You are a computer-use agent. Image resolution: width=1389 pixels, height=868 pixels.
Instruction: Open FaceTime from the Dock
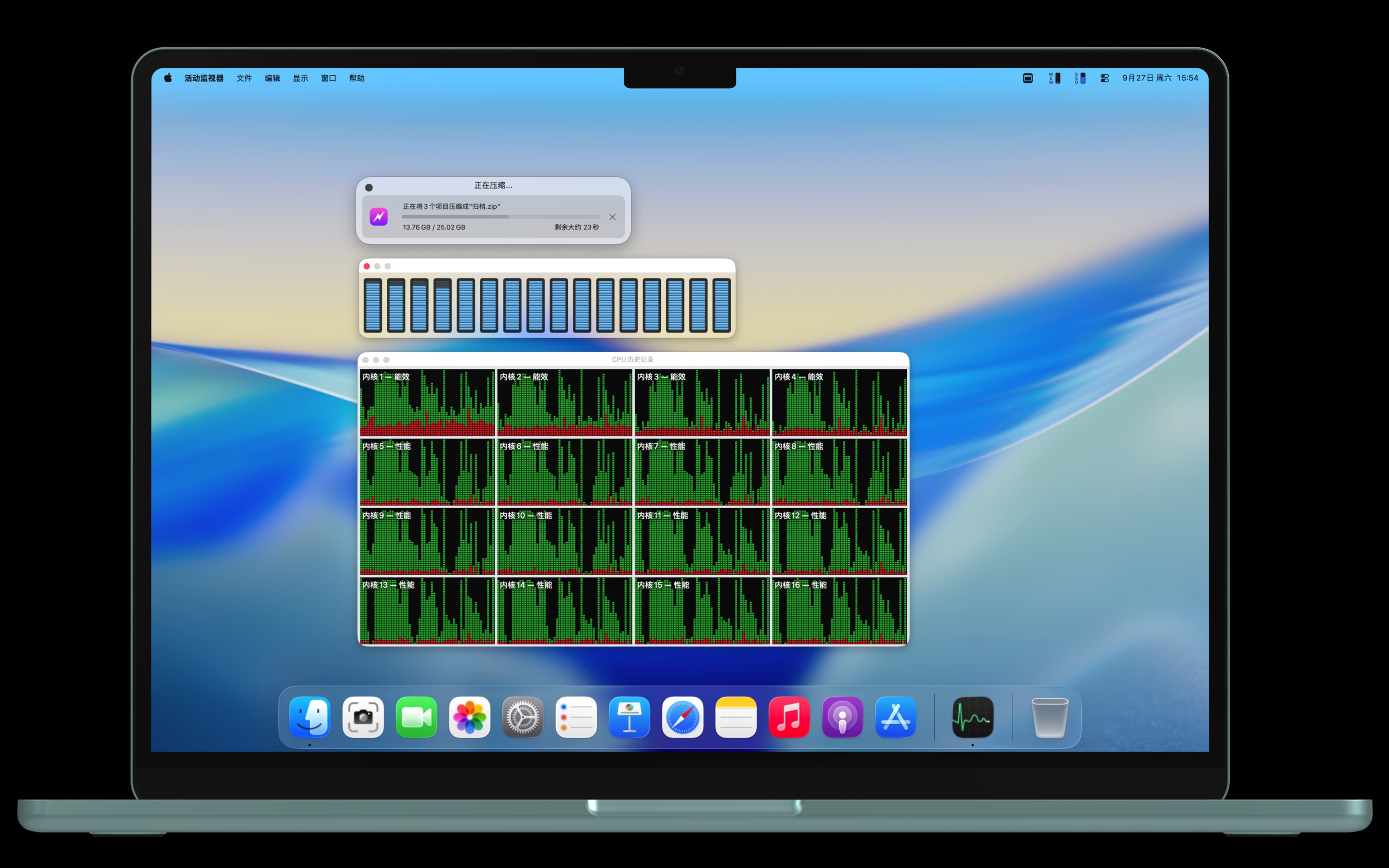[416, 717]
